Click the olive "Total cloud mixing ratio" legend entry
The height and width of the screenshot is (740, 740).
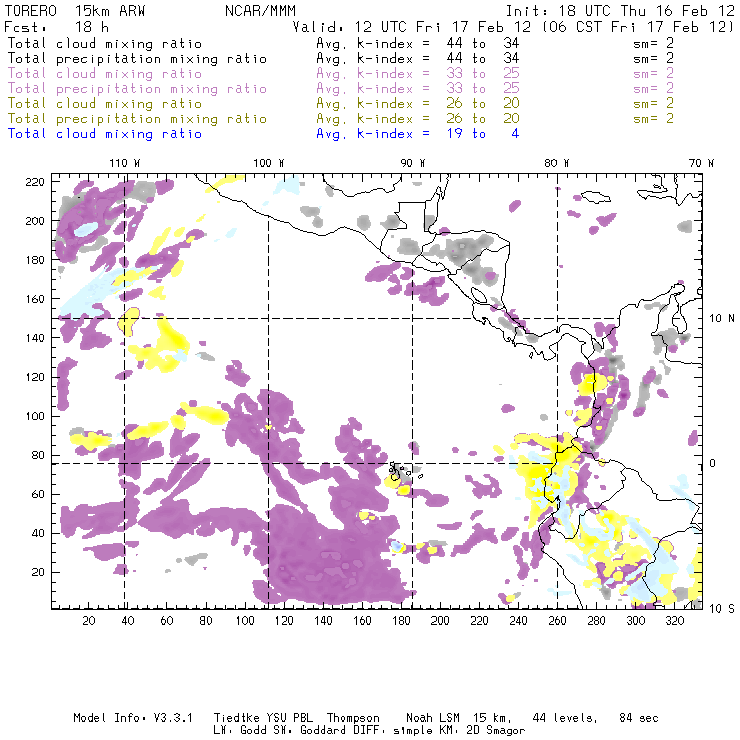(x=105, y=104)
